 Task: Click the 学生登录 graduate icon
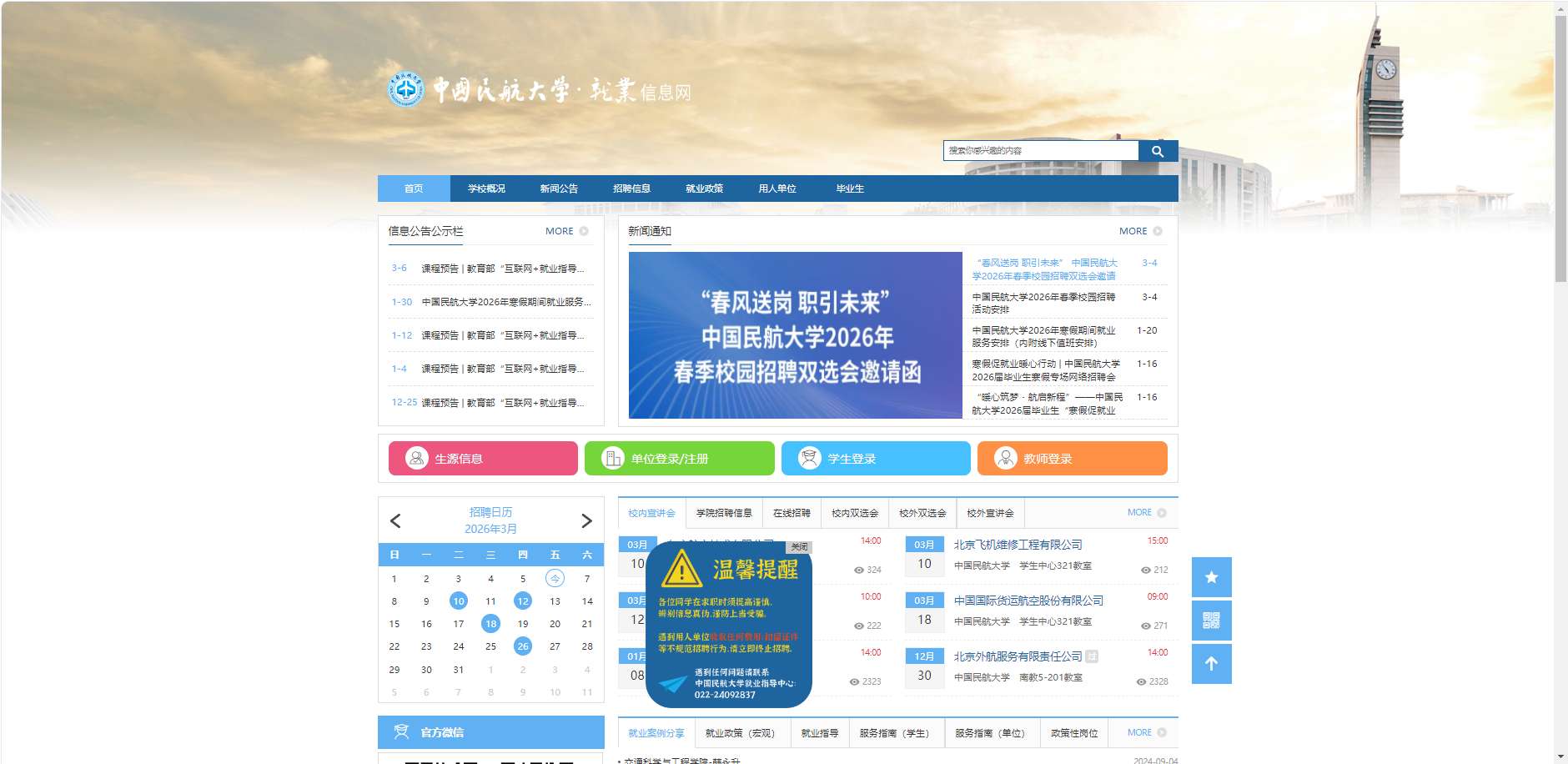809,458
